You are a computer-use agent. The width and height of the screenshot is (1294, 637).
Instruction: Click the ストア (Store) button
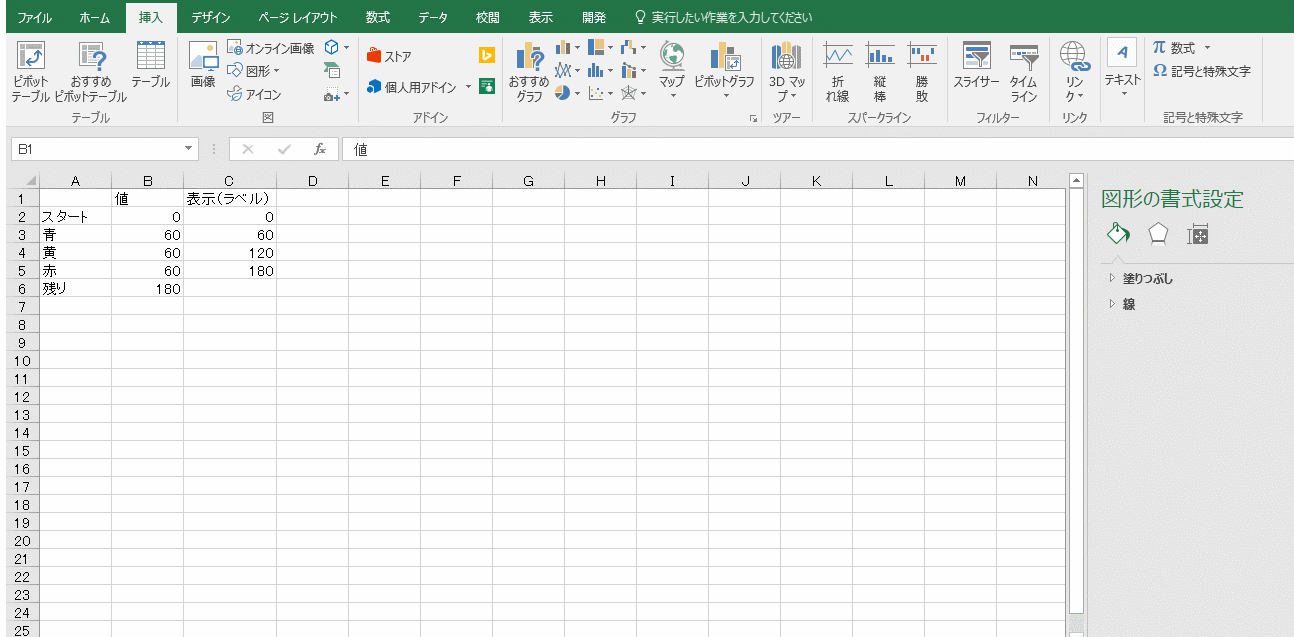(390, 57)
